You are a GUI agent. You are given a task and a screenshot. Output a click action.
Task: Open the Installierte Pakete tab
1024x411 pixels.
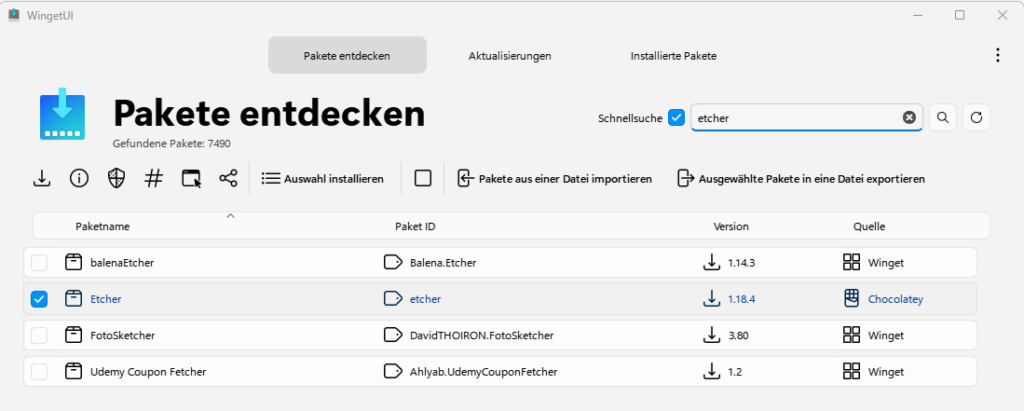pos(673,56)
